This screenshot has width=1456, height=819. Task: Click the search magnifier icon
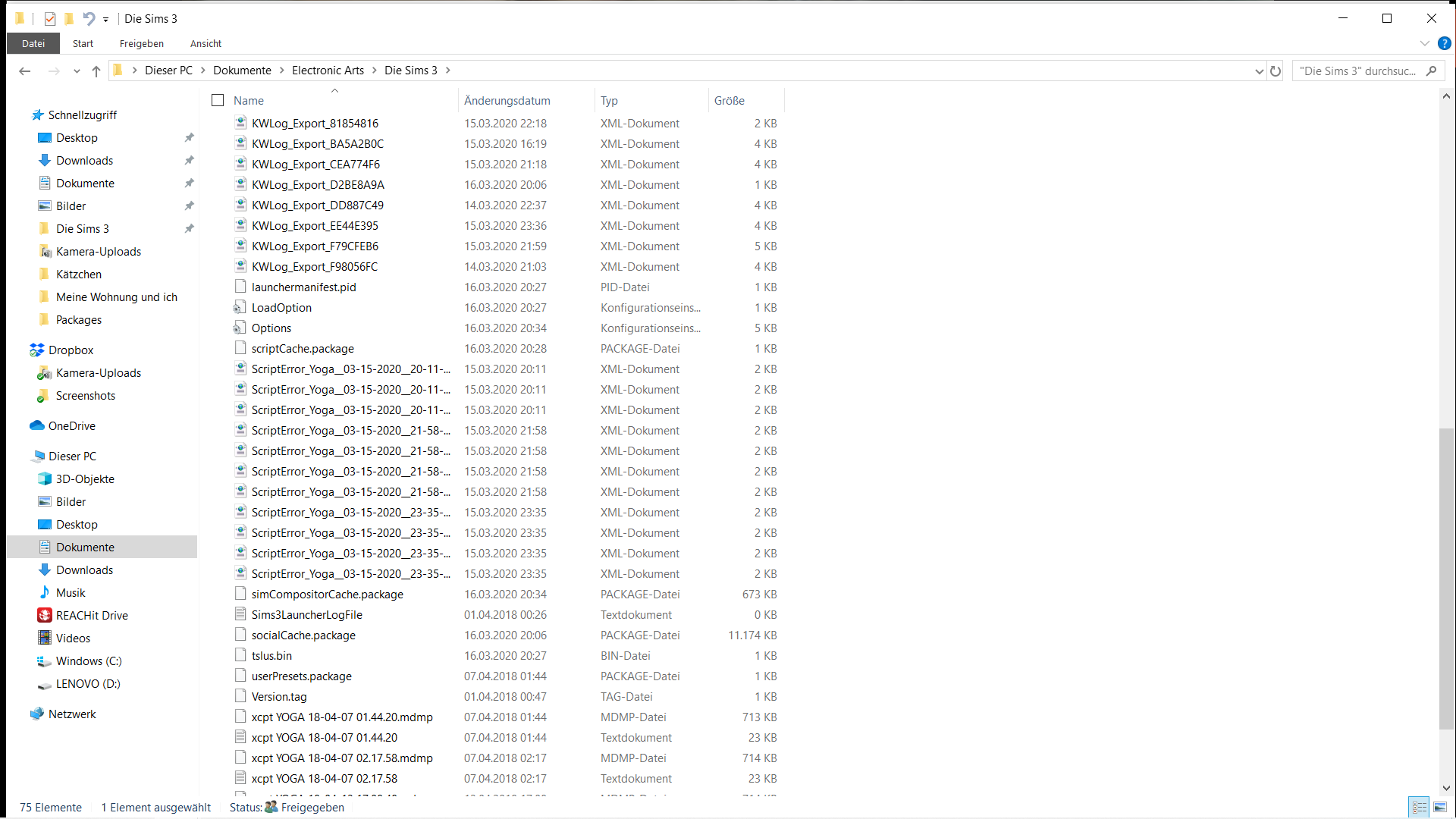coord(1432,71)
